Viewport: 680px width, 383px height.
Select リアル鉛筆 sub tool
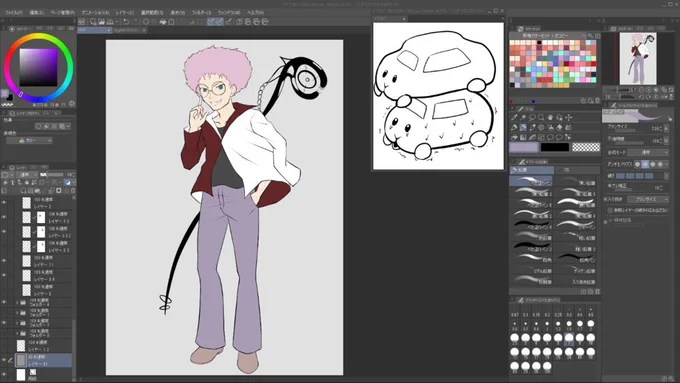[532, 271]
